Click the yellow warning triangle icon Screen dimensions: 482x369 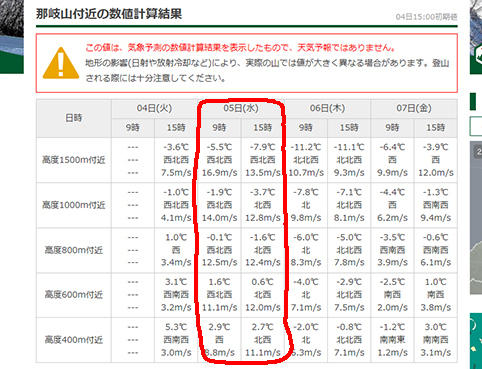click(61, 63)
